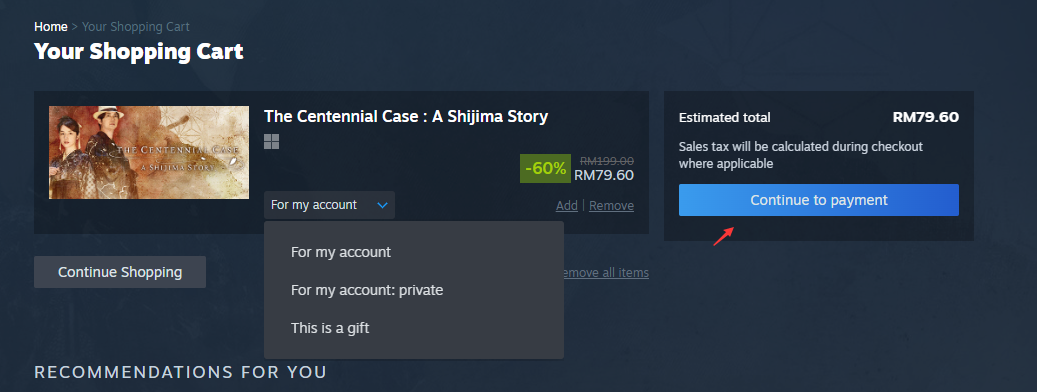Viewport: 1037px width, 392px height.
Task: Click the Continue Shopping button
Action: 120,272
